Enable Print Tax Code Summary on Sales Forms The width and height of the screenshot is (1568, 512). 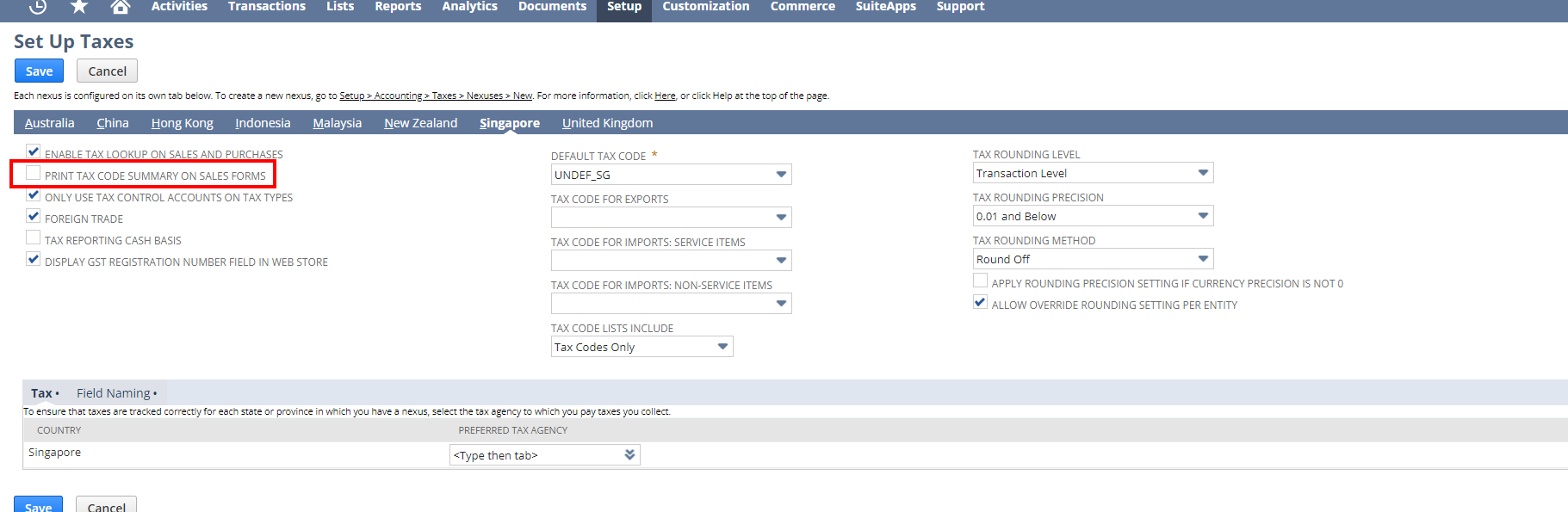click(34, 174)
